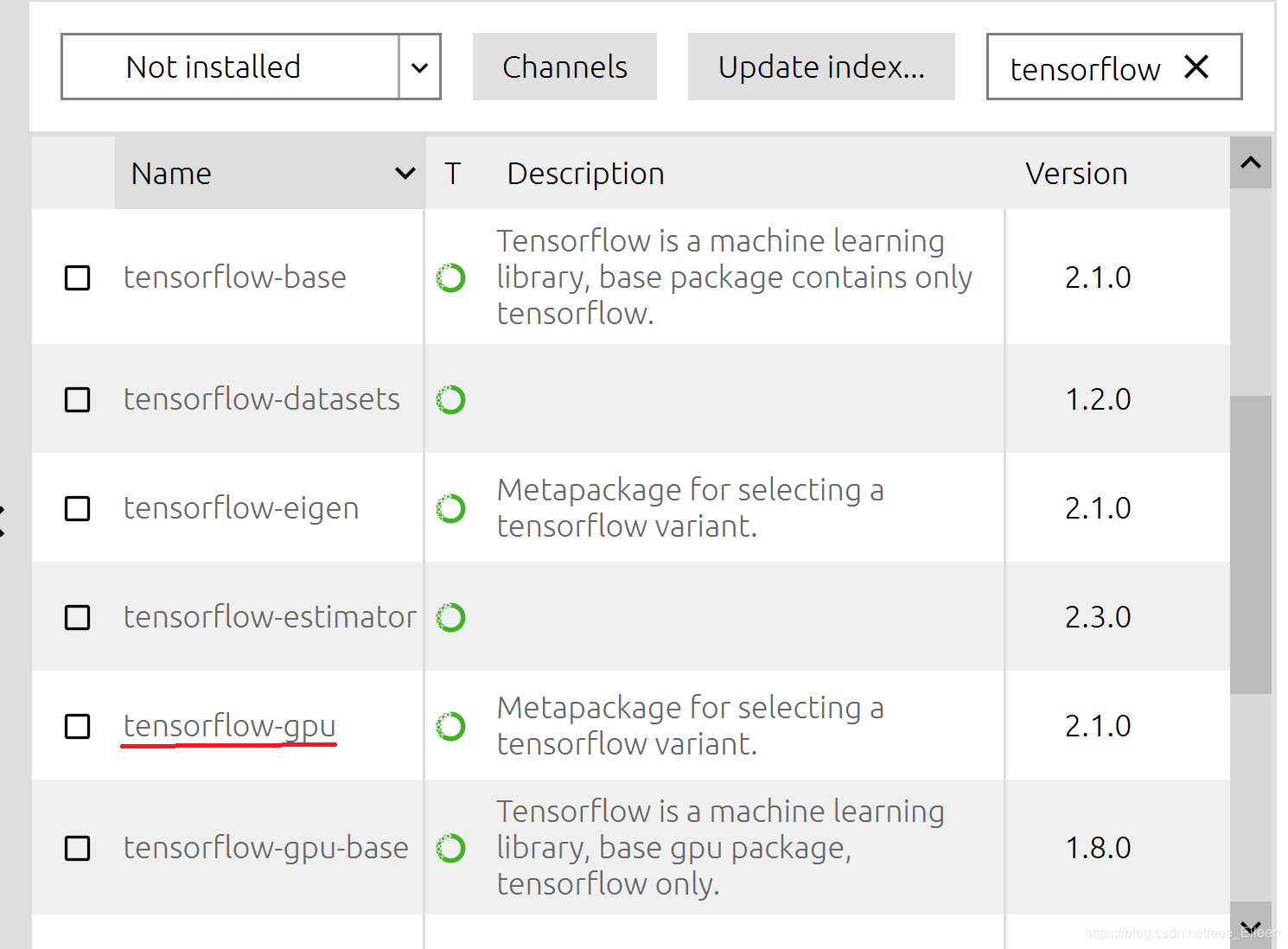Click the tensorflow-eigen metapackage description

tap(690, 508)
